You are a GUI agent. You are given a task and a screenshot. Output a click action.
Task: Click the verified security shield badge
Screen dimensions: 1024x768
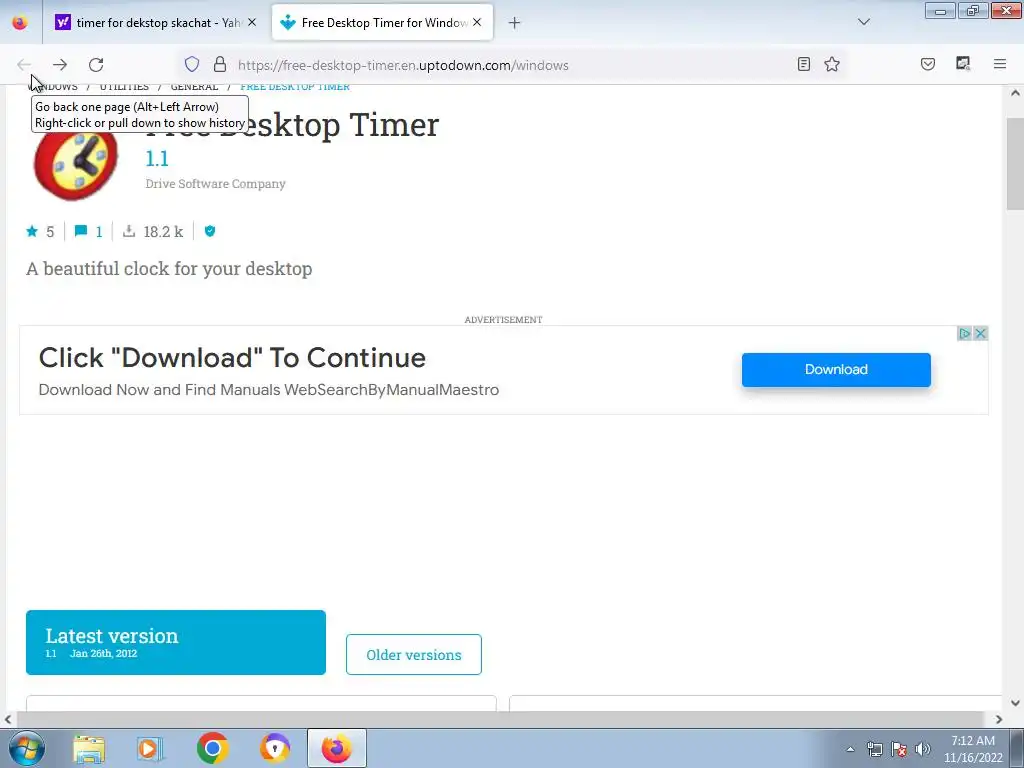(x=210, y=231)
